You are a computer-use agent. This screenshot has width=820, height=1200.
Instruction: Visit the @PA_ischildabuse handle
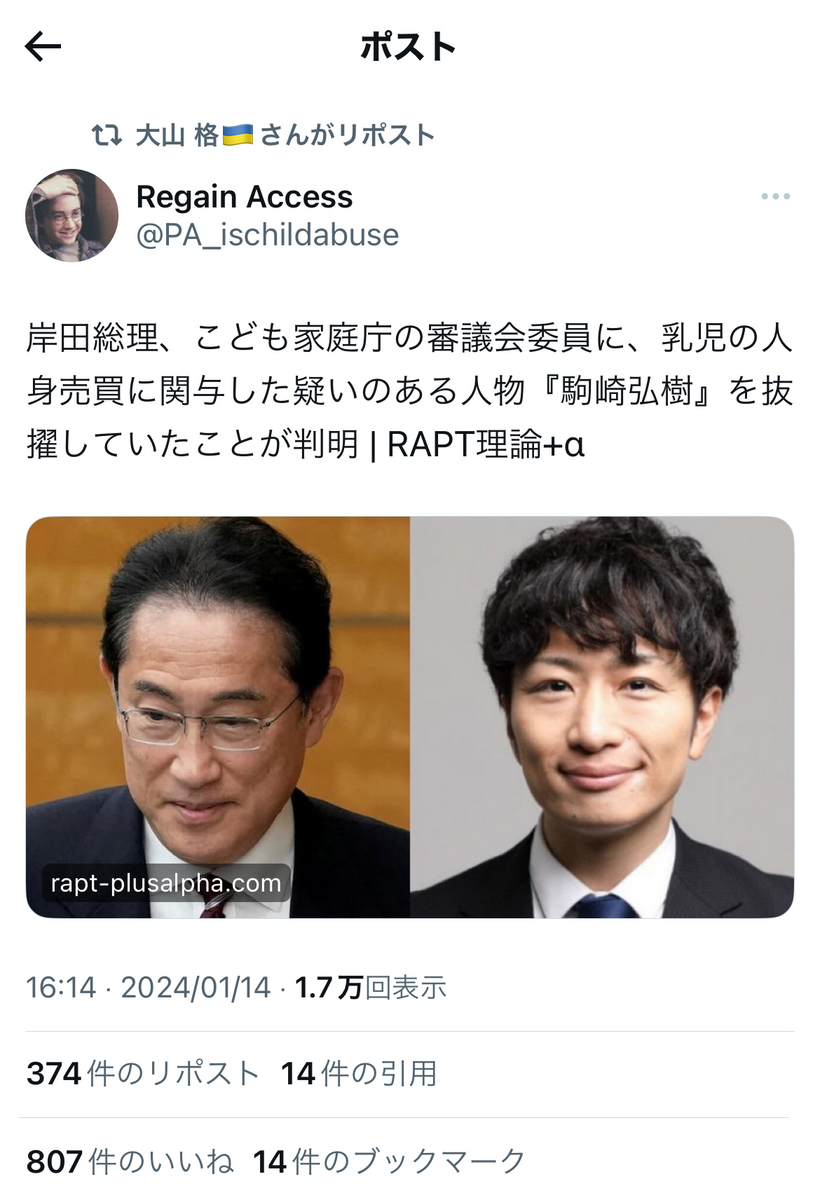pos(267,235)
